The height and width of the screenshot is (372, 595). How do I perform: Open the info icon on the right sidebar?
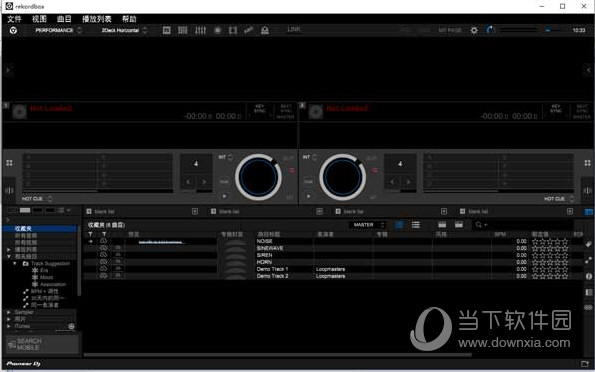coord(589,276)
